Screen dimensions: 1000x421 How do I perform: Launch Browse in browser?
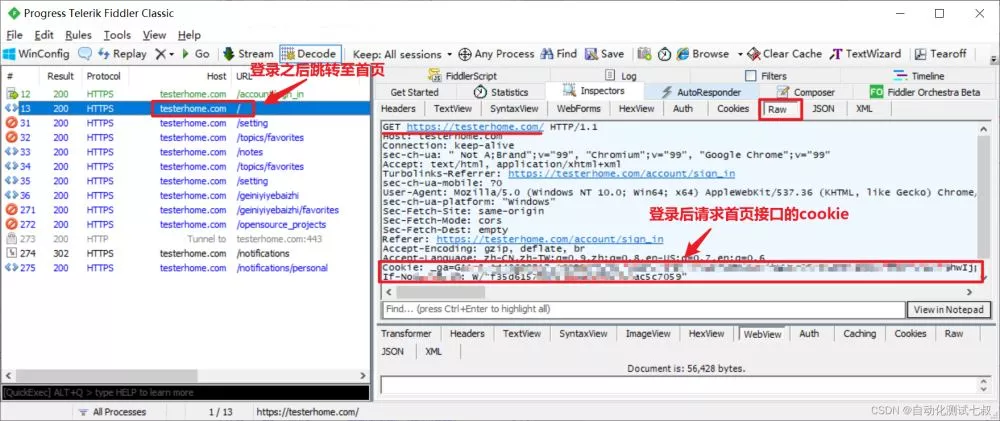[703, 54]
